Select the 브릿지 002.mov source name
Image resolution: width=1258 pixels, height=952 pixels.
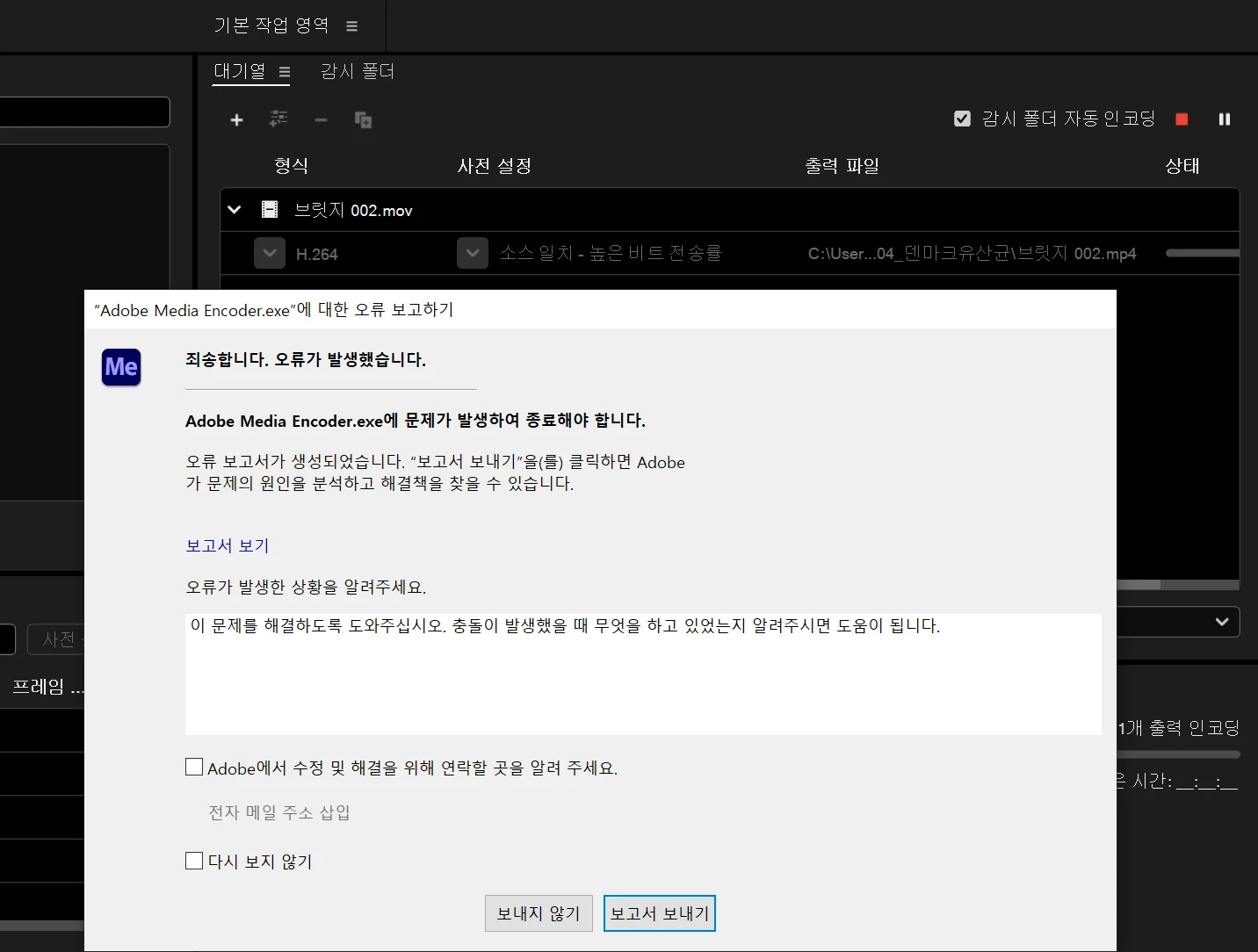[353, 210]
